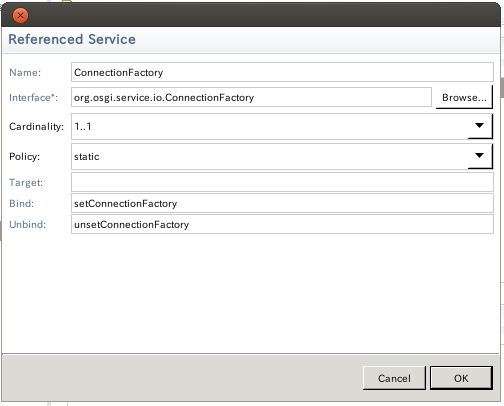Click the Bind label link
Viewport: 504px width, 406px height.
tap(21, 203)
